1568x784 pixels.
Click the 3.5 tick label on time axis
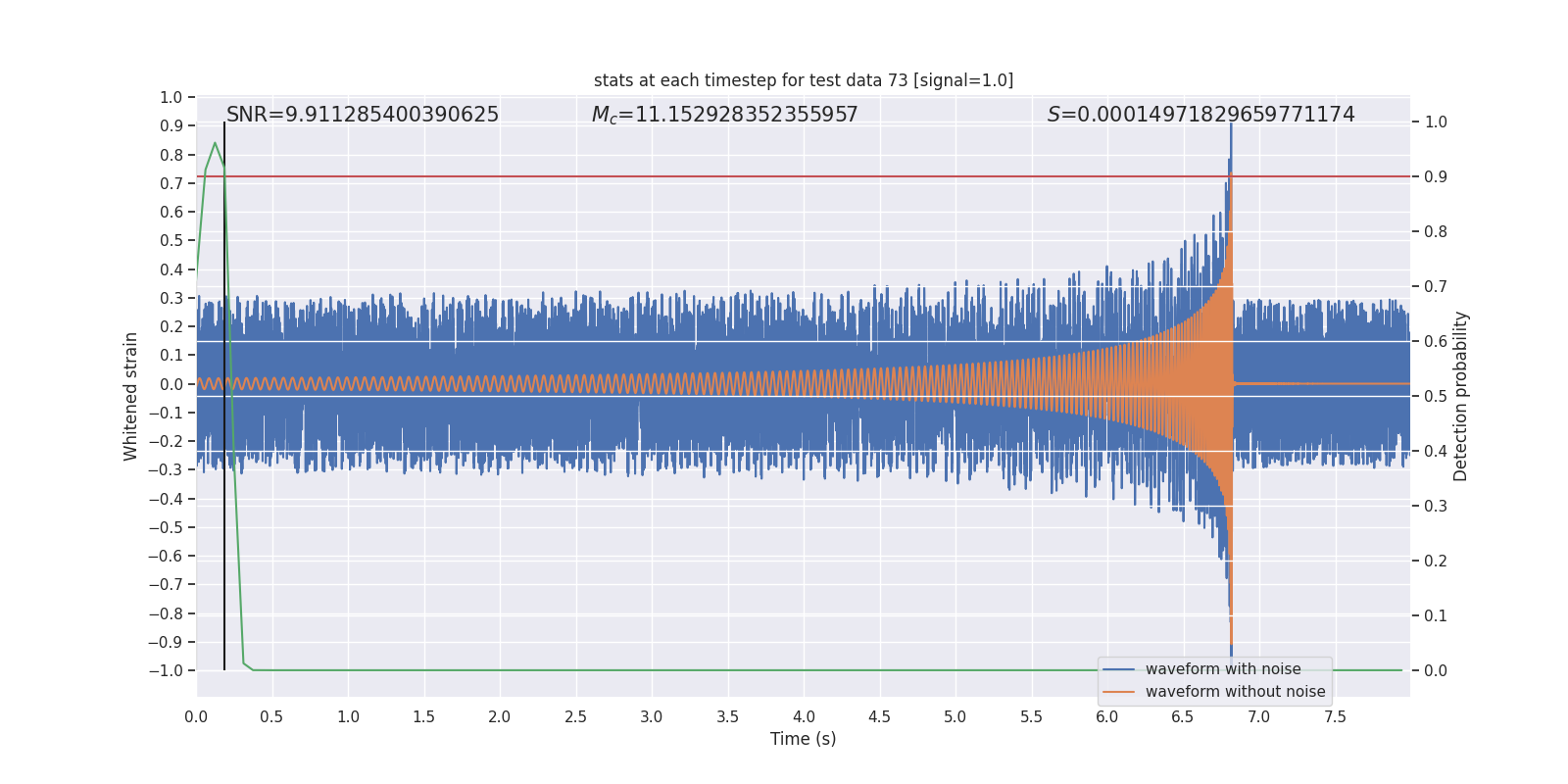coord(727,716)
